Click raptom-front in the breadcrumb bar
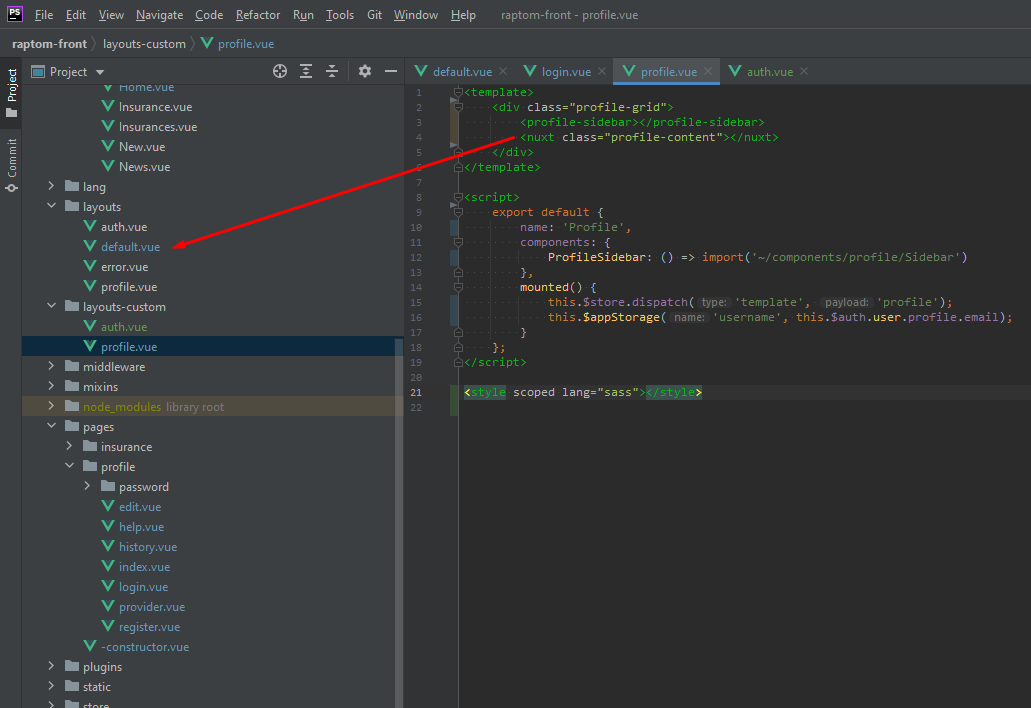 [x=49, y=44]
